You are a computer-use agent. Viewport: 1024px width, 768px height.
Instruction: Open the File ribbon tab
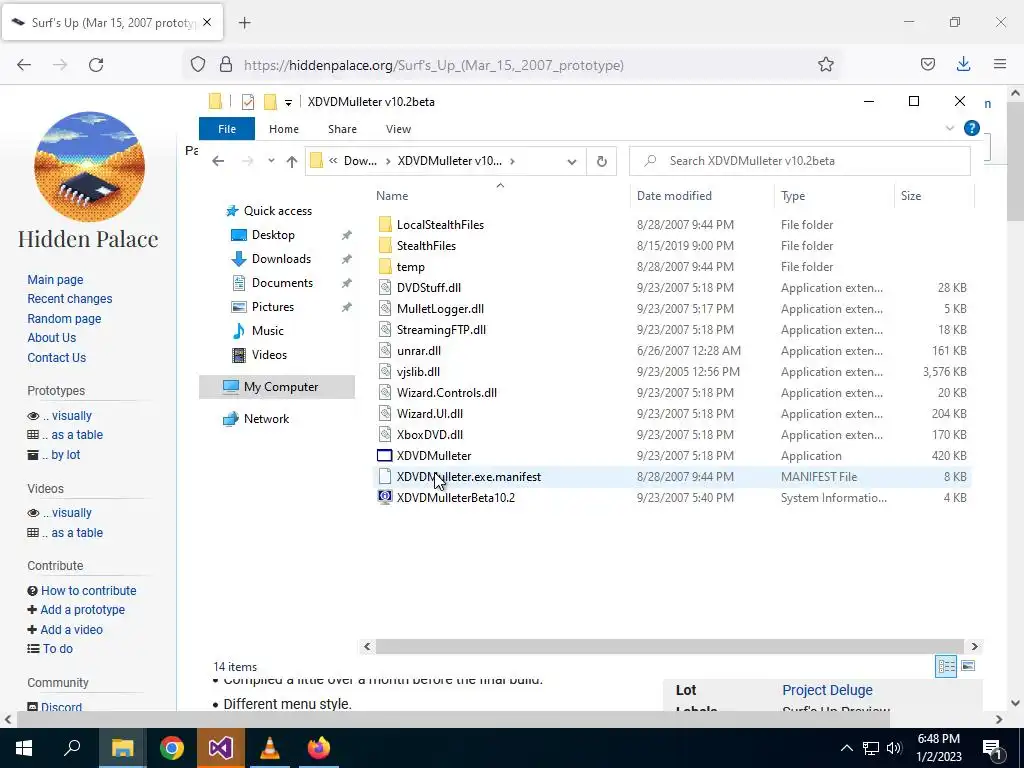coord(227,129)
